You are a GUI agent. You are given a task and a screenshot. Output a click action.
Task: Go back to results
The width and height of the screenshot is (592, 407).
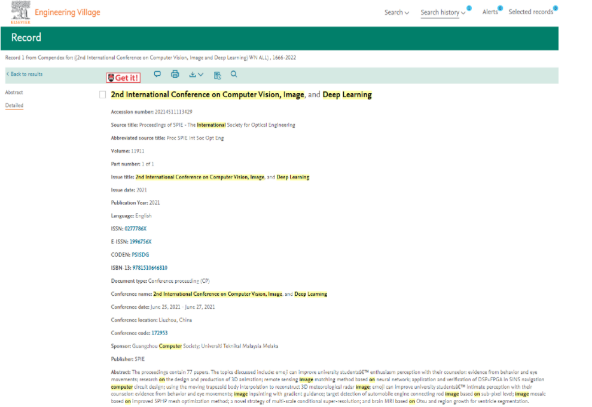25,74
